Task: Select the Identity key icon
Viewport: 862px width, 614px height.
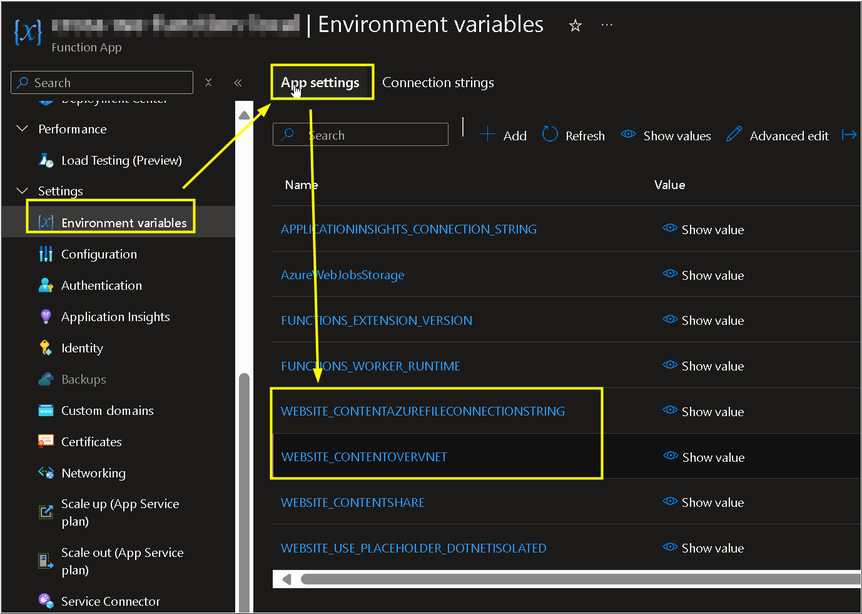Action: click(45, 348)
